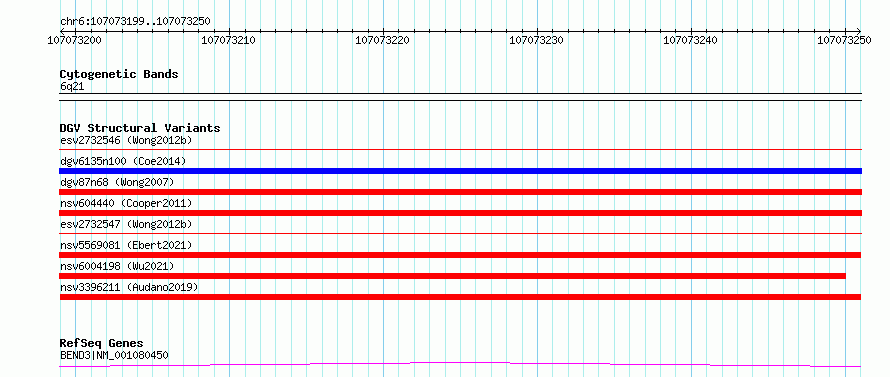Screen dimensions: 890x377
Task: Click the blue dgv6135n100 variant bar
Action: tap(460, 171)
